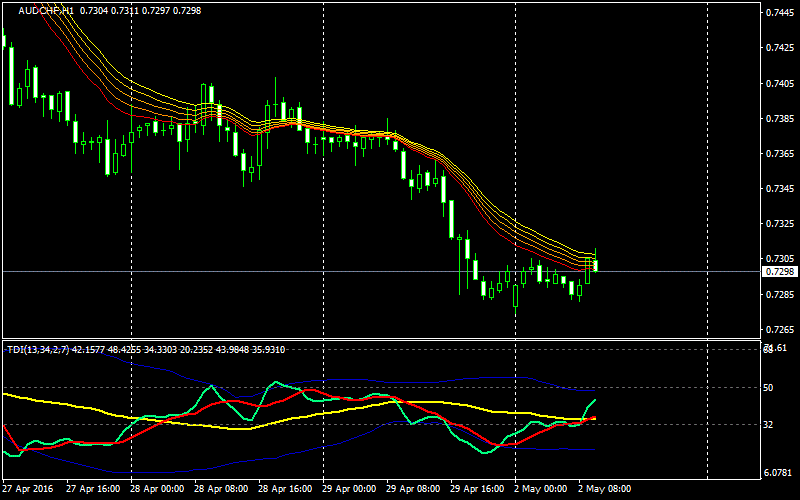Click the current price tag 0.7298
Screen dimensions: 800x500
coord(779,272)
